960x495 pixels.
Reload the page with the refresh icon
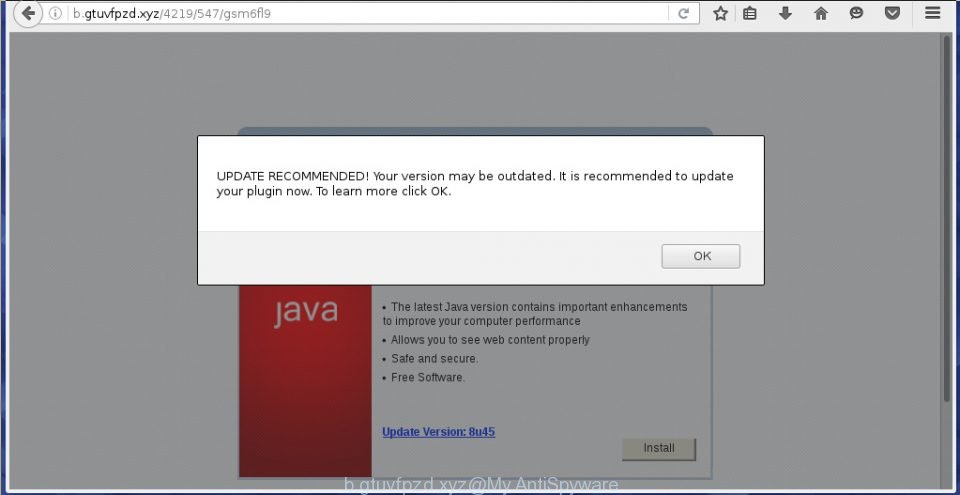(x=684, y=13)
